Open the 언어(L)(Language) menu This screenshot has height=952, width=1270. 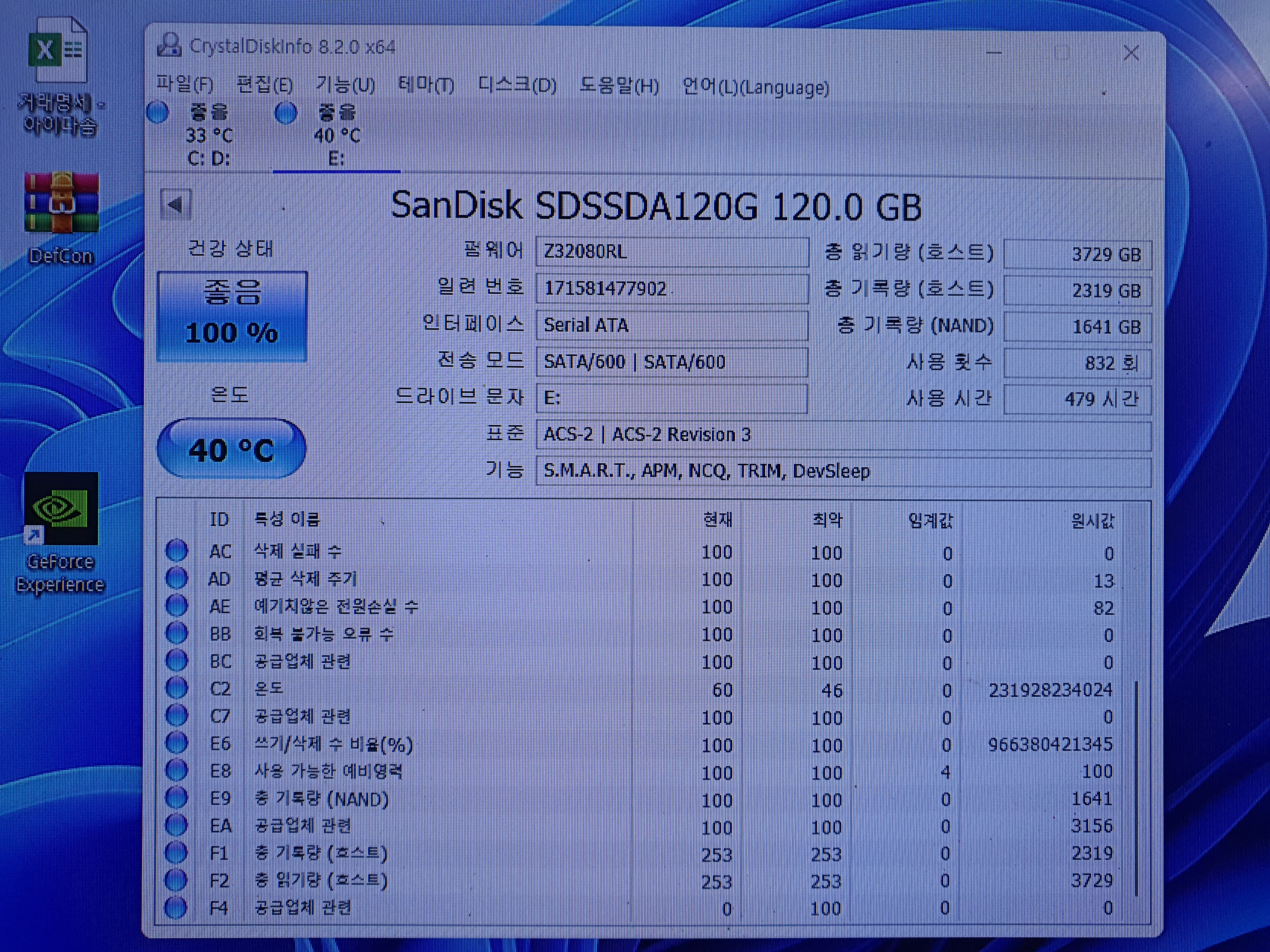pyautogui.click(x=756, y=87)
